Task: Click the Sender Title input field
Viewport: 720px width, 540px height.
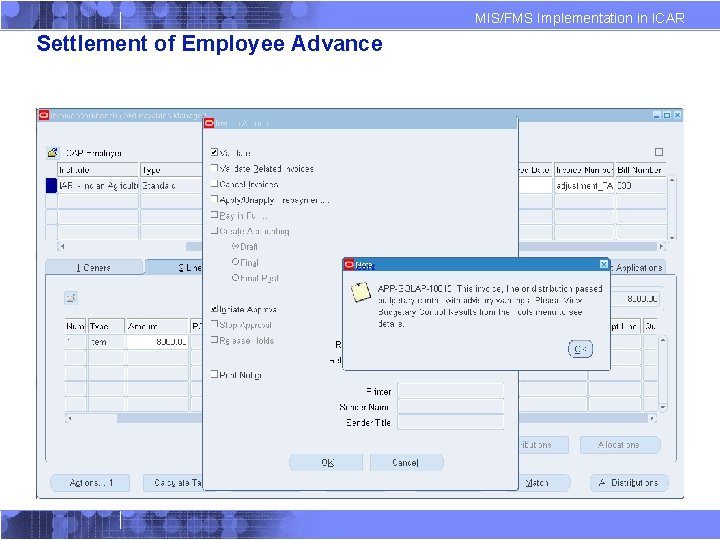Action: [450, 422]
